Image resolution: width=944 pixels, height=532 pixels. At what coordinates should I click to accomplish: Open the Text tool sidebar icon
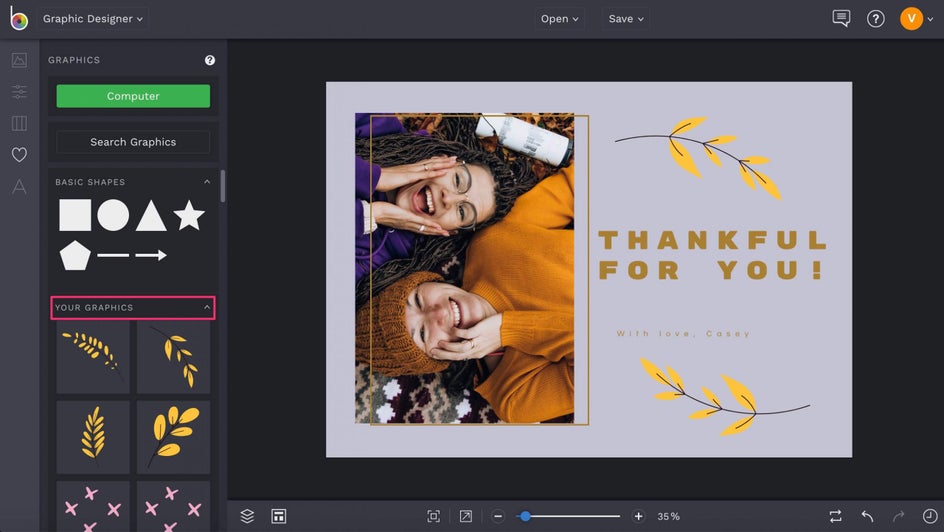point(19,187)
